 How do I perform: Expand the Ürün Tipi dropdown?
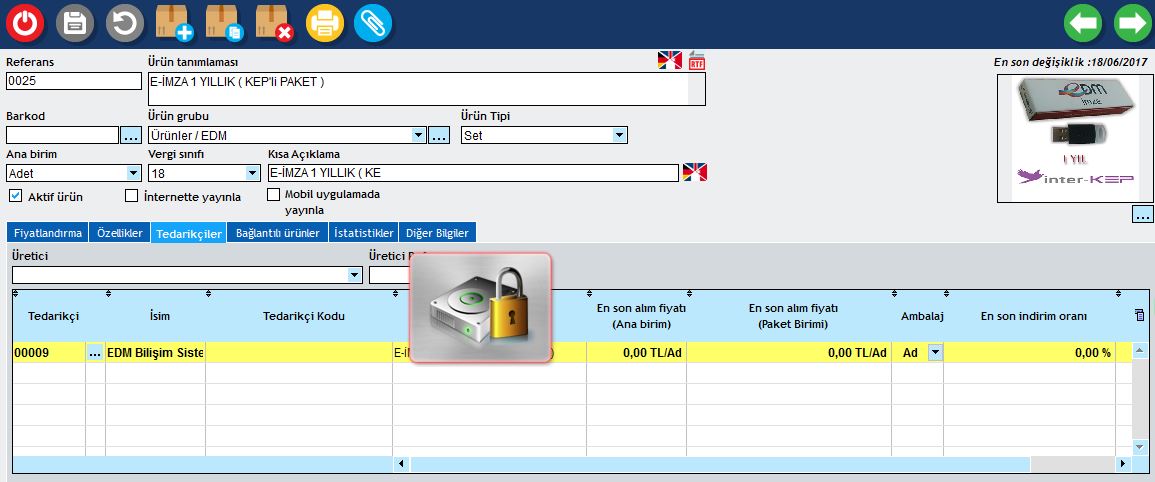click(x=619, y=135)
